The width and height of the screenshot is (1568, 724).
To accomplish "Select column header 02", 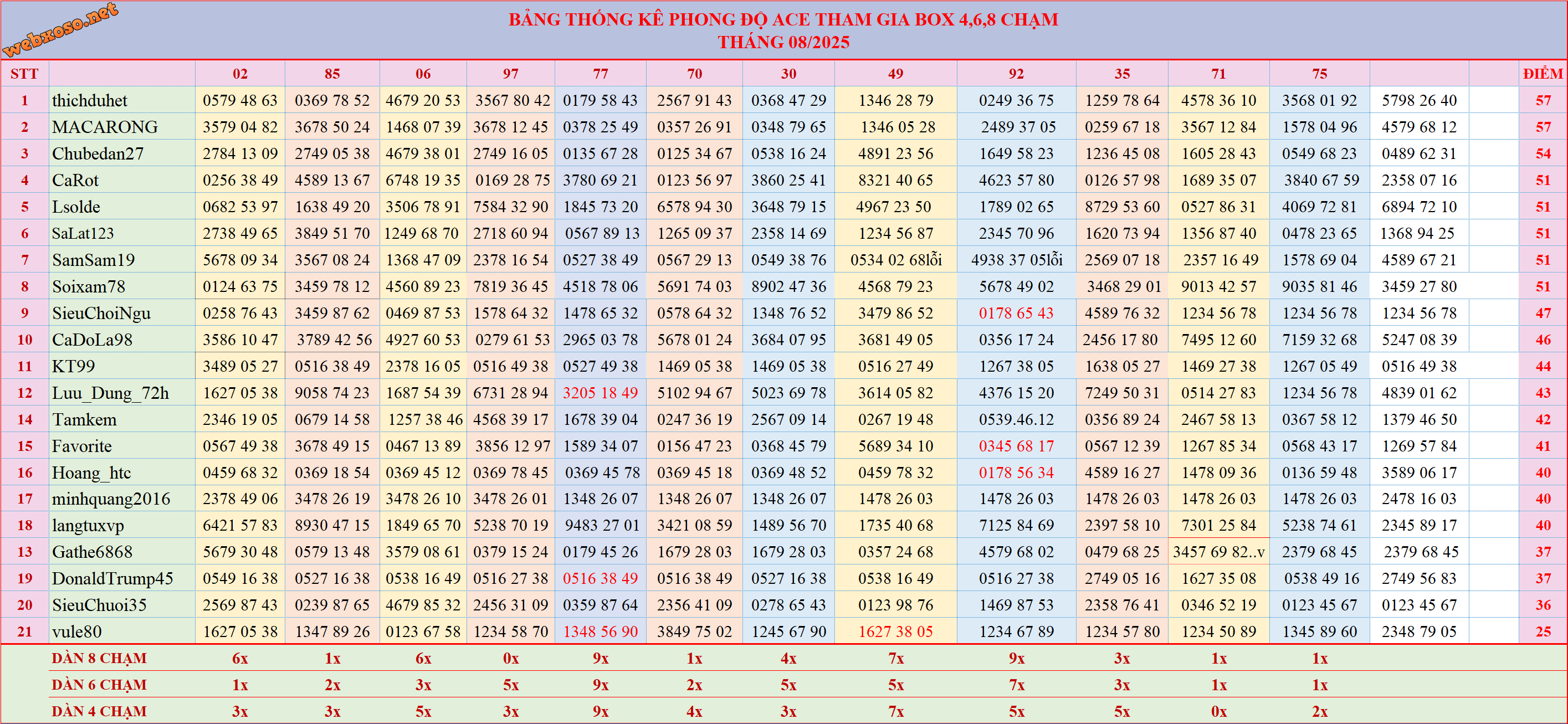I will pos(240,74).
